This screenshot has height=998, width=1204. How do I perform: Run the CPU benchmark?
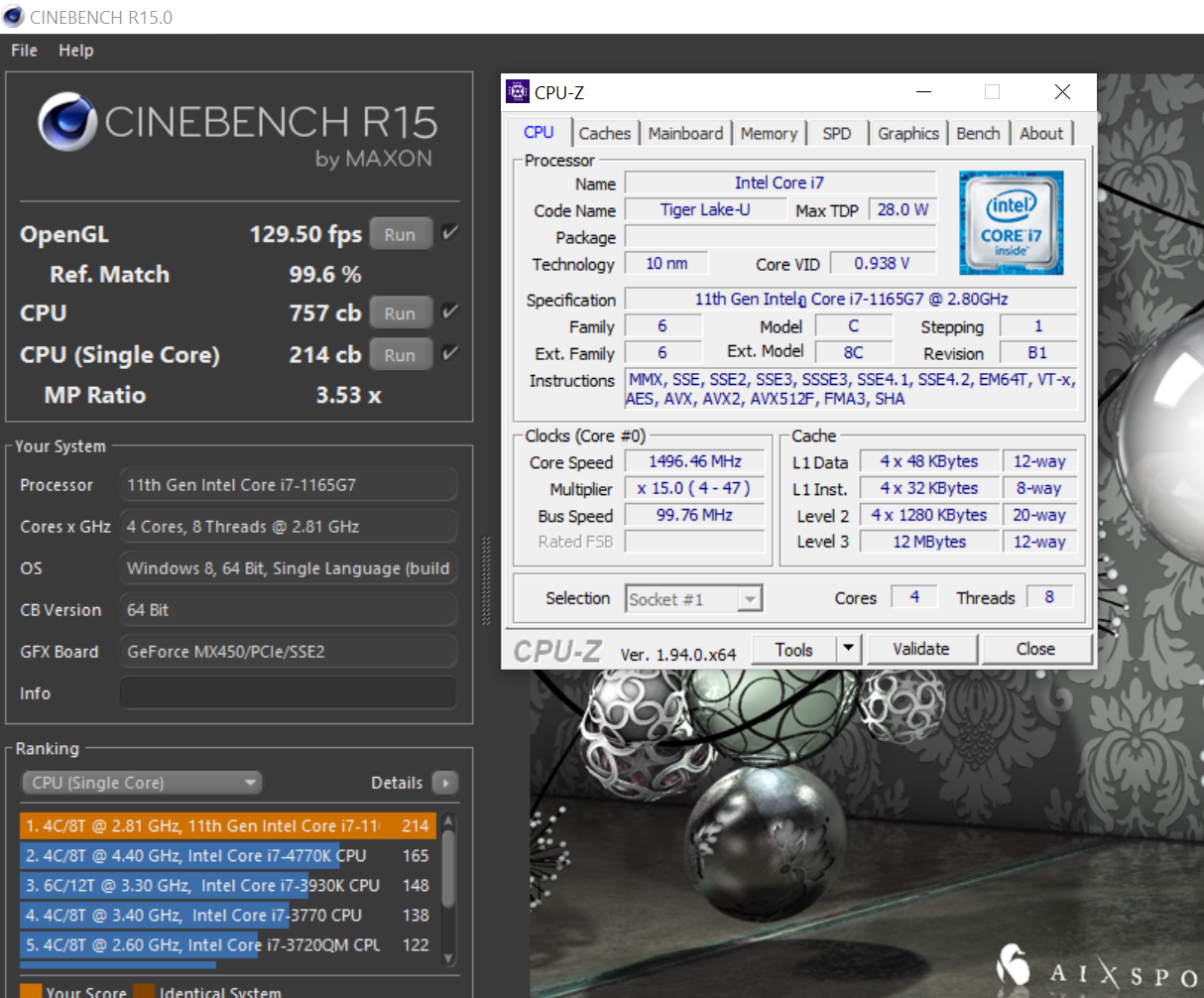point(401,312)
